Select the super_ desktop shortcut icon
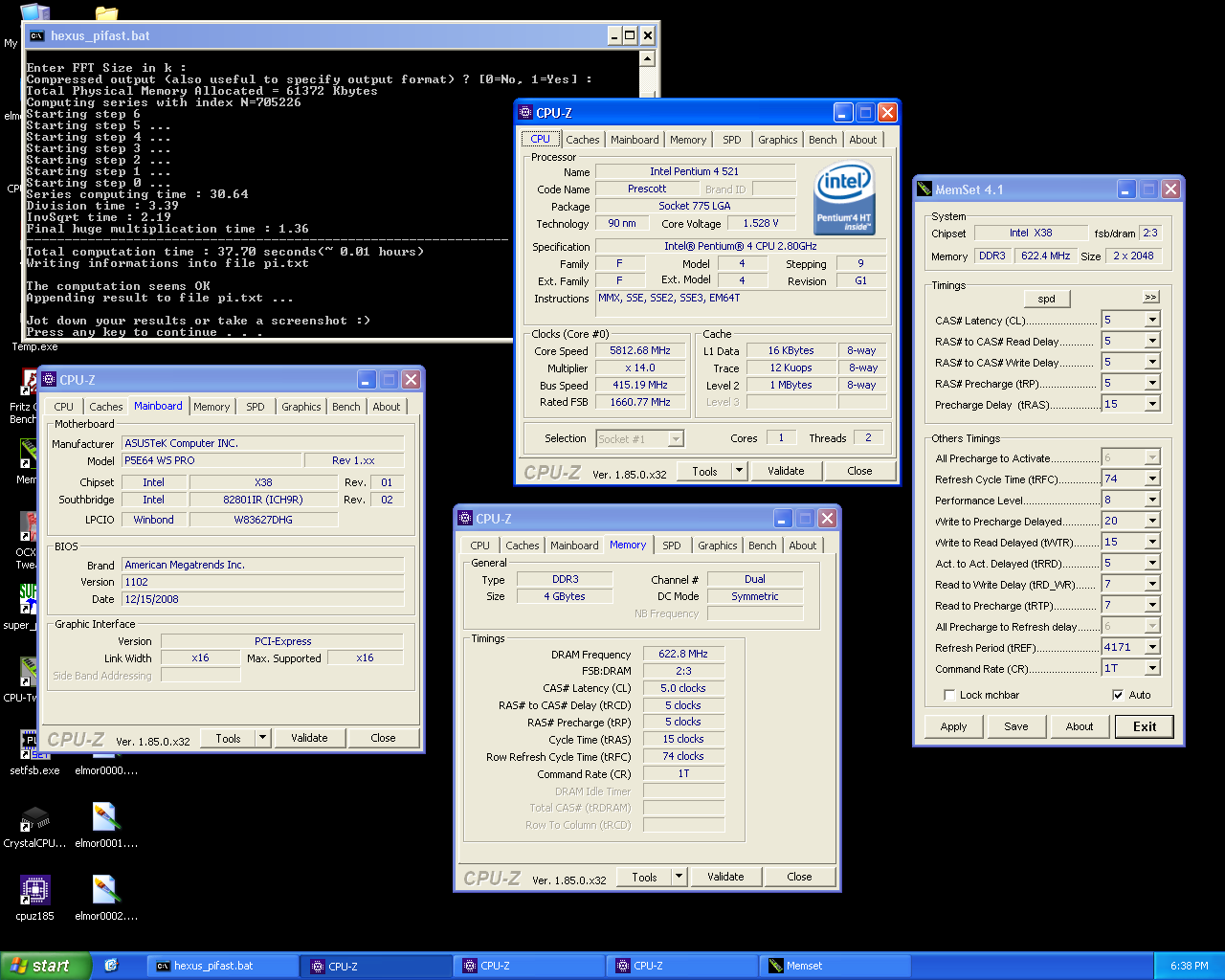The image size is (1225, 980). click(29, 600)
